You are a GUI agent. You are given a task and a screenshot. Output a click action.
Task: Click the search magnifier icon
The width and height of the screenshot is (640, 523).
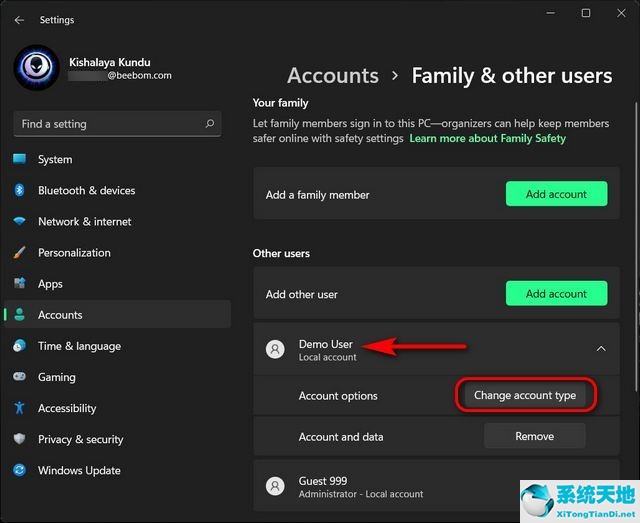210,124
